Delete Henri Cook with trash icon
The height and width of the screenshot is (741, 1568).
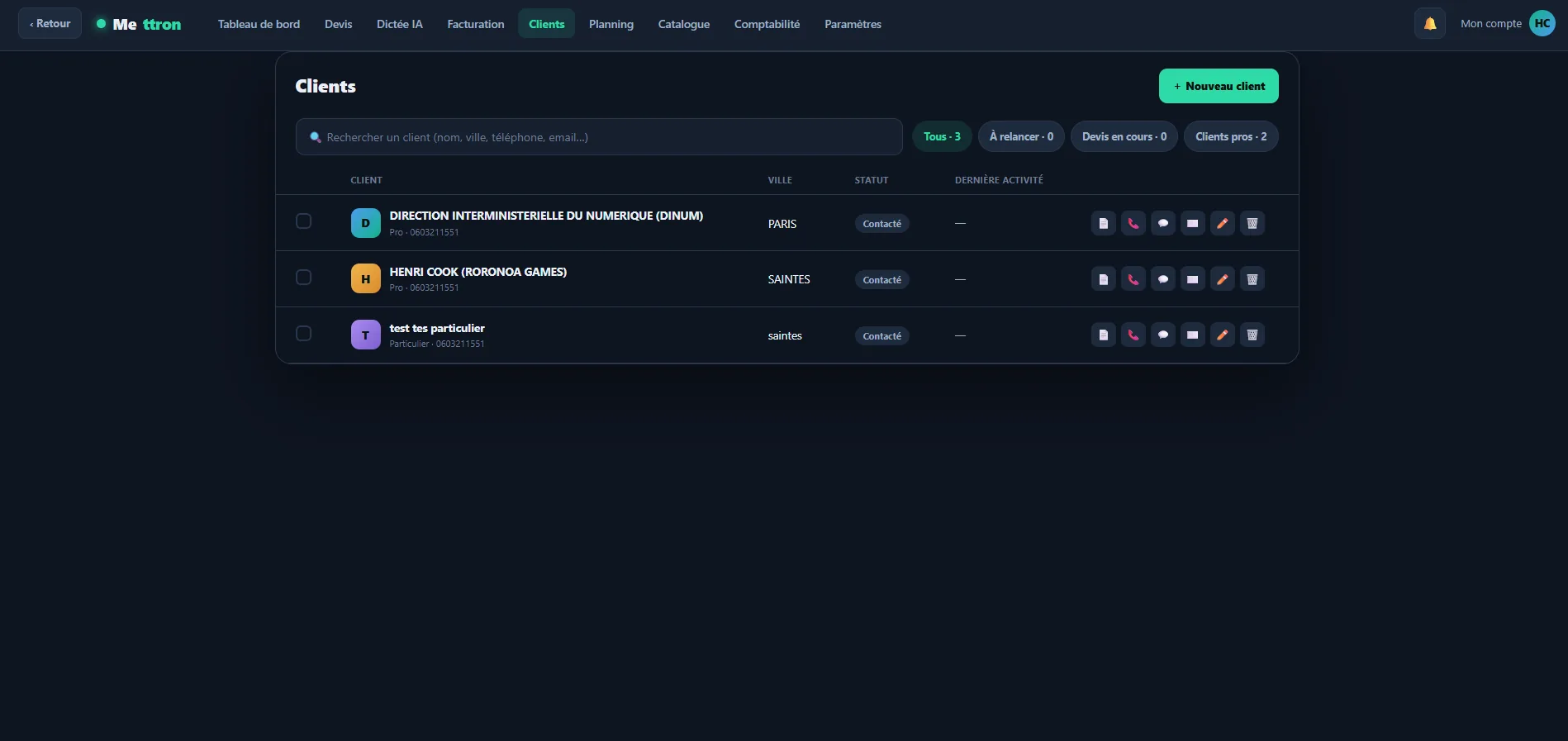click(1252, 279)
